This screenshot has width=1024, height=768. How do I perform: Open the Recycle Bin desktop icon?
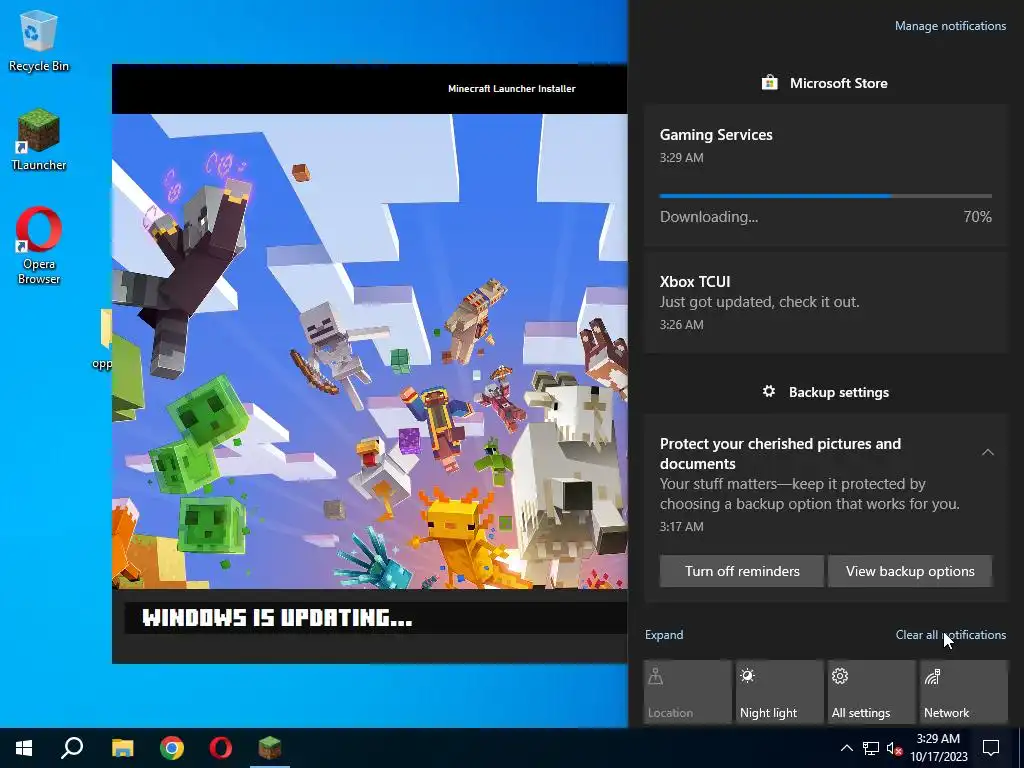pyautogui.click(x=39, y=42)
